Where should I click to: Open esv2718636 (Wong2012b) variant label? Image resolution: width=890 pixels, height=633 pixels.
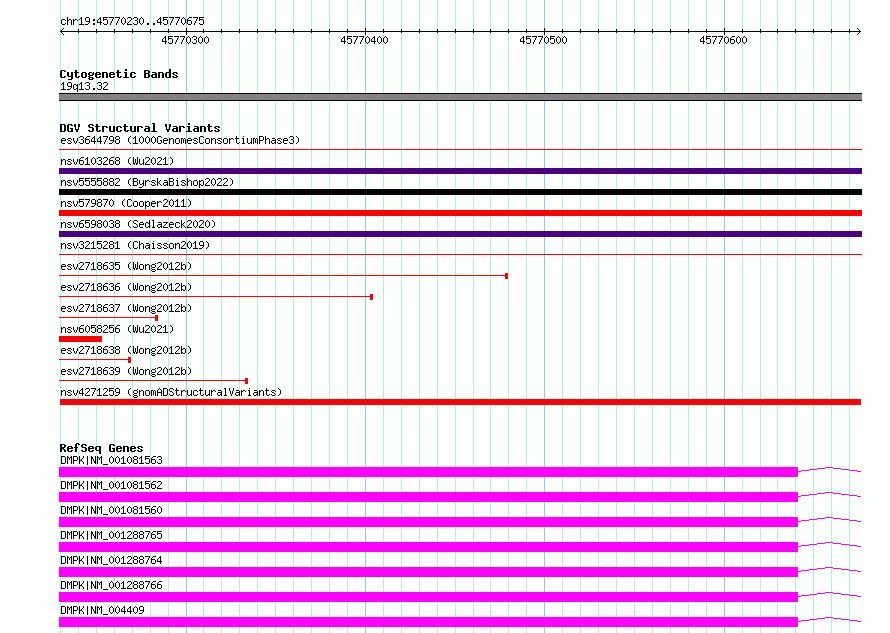[126, 287]
